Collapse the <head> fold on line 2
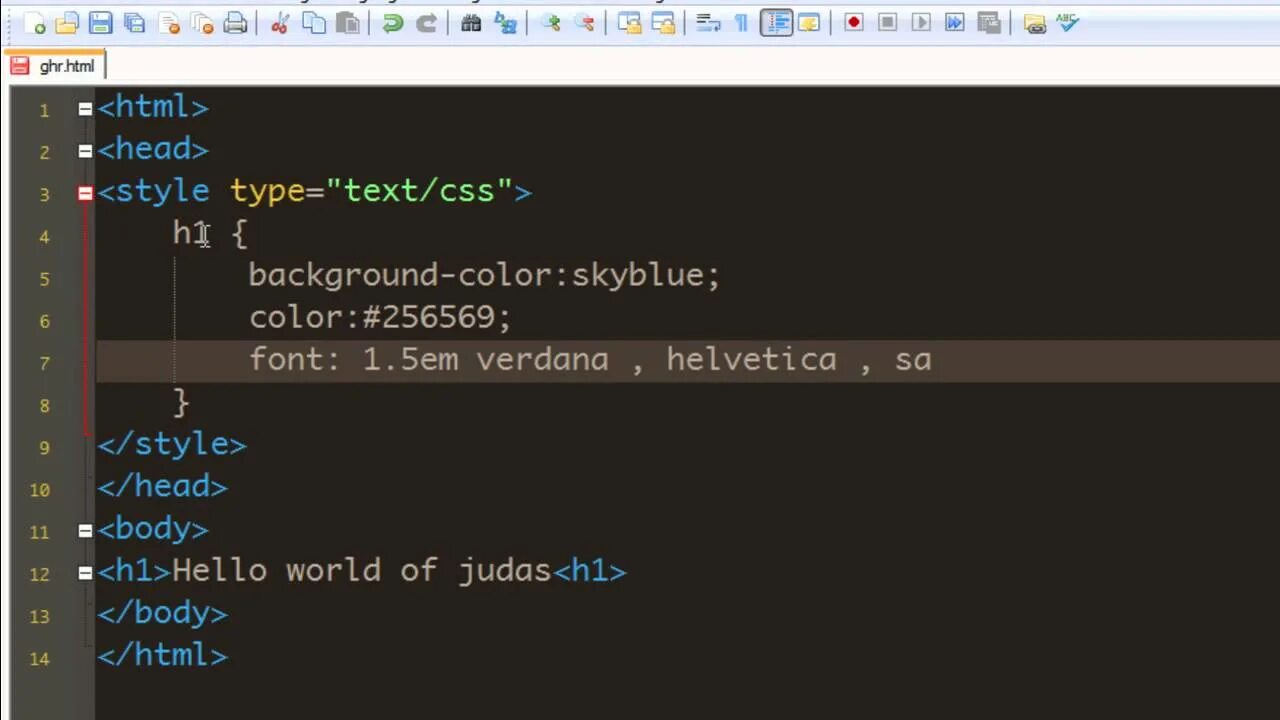The width and height of the screenshot is (1280, 720). [85, 150]
